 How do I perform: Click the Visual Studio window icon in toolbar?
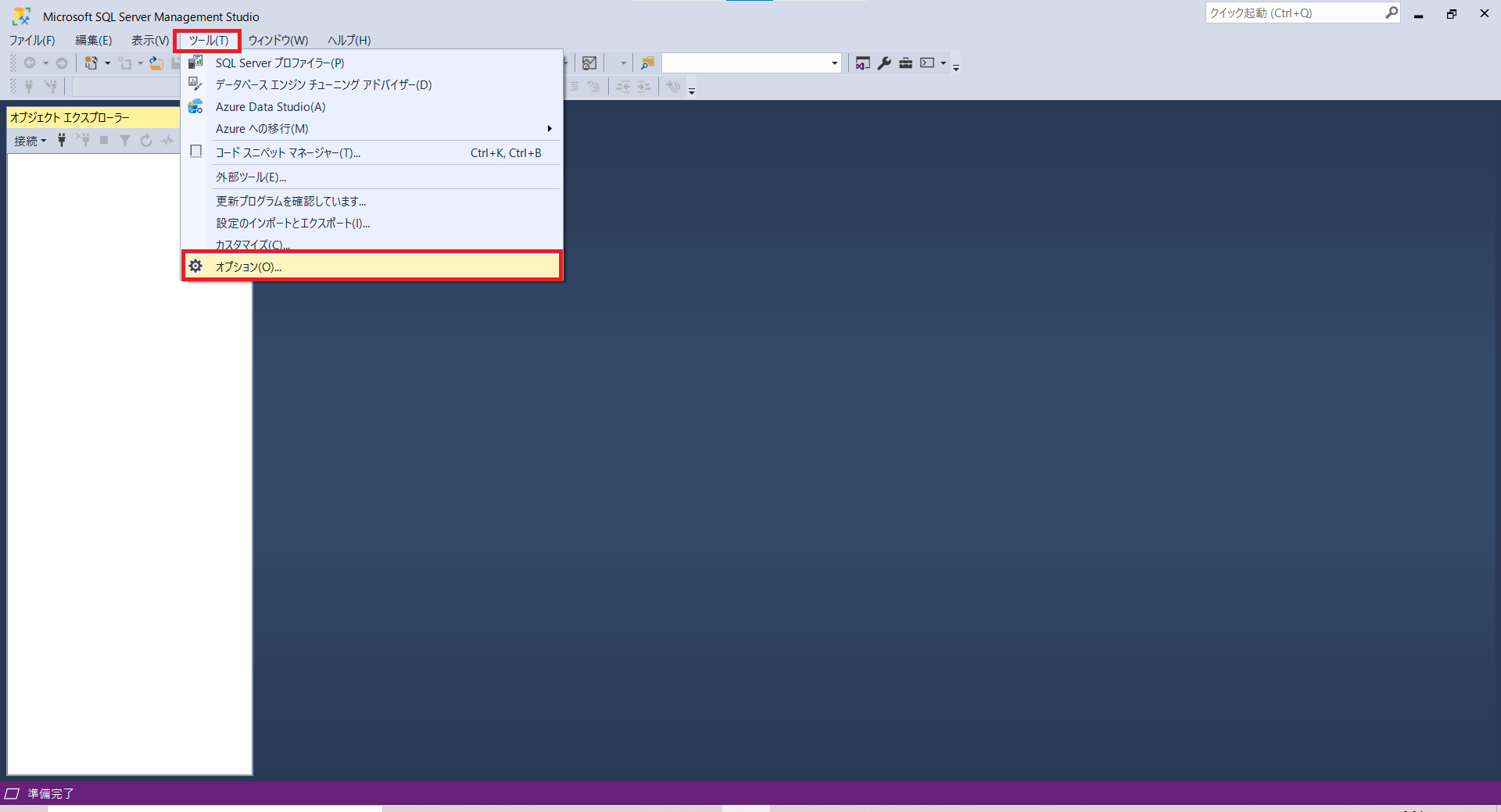(x=862, y=63)
